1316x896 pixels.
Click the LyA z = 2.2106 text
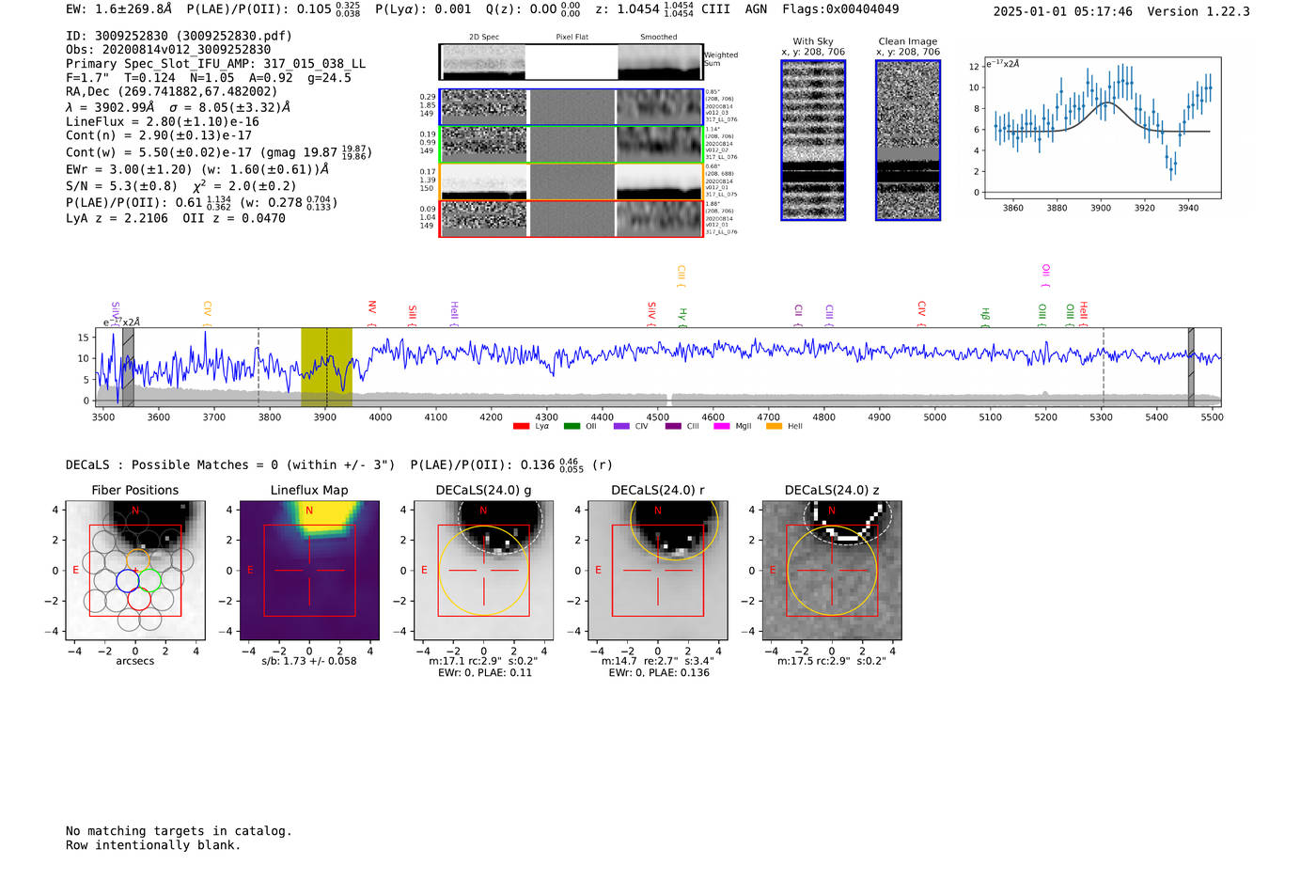click(x=117, y=218)
